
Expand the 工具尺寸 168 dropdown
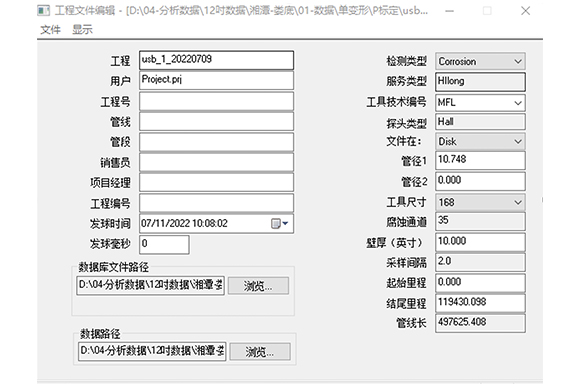tap(518, 202)
